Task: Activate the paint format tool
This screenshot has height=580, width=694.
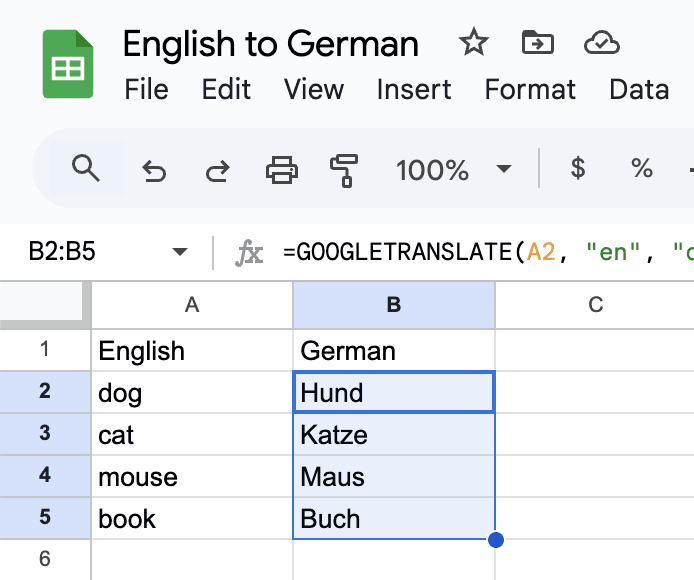Action: 344,170
